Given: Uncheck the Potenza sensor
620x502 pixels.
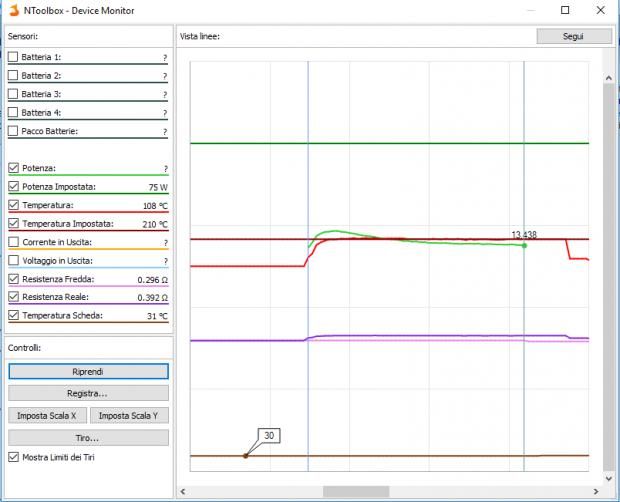Looking at the screenshot, I should point(13,168).
